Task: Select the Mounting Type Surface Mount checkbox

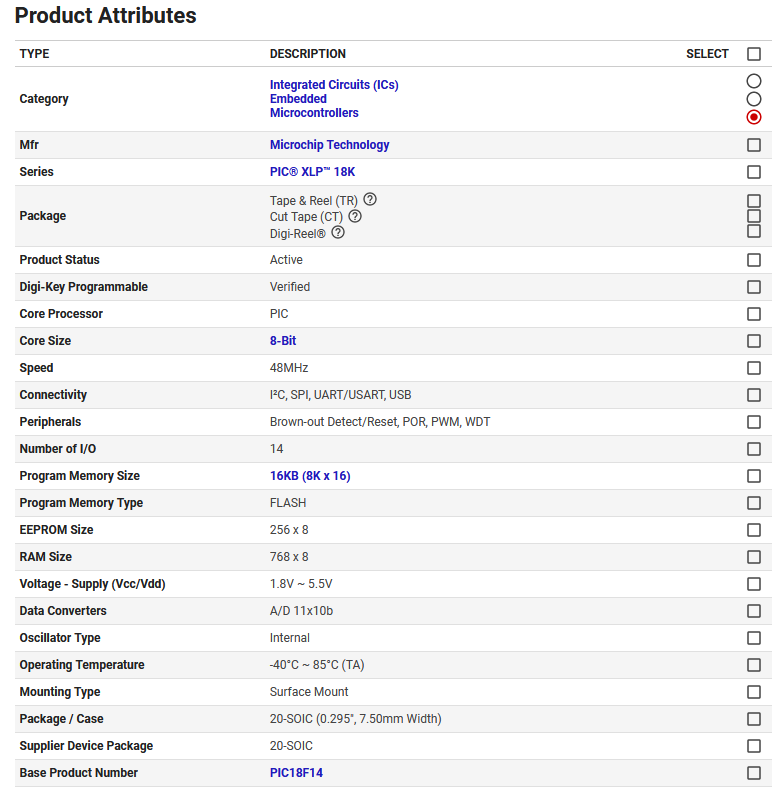Action: click(754, 692)
